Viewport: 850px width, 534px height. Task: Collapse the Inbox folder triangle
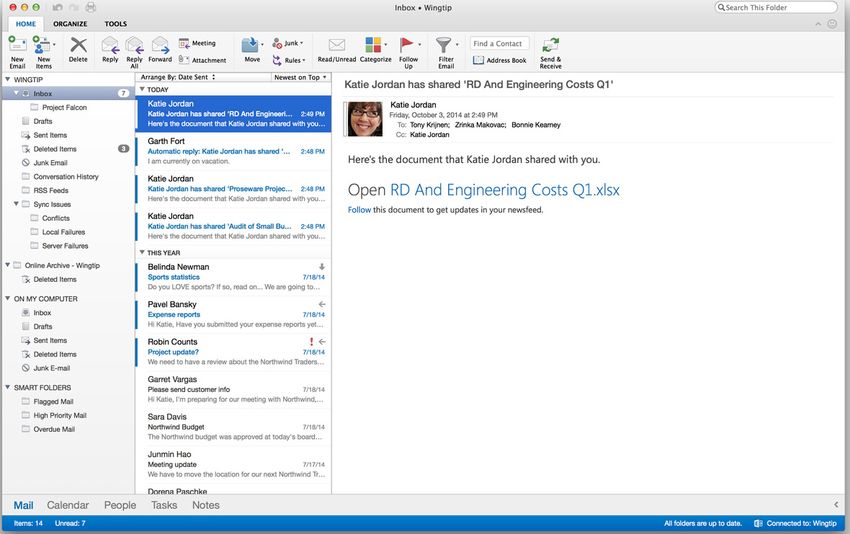pos(16,93)
